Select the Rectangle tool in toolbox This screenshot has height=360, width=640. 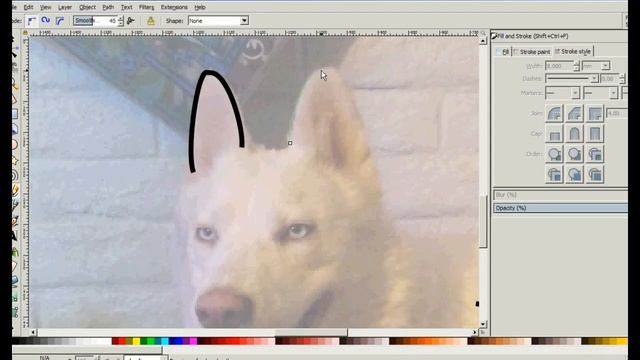tap(15, 114)
